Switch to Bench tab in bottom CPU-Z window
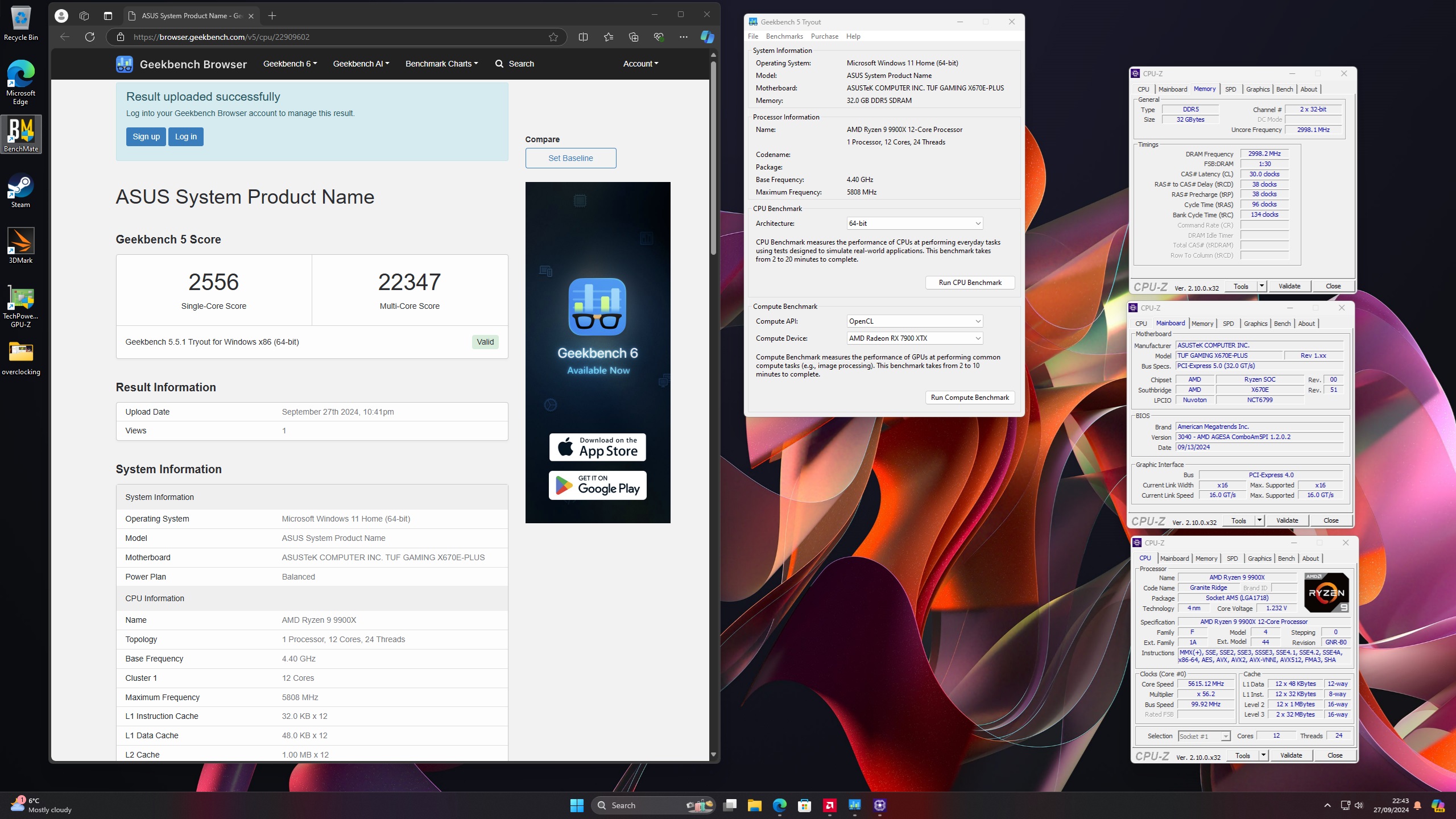The image size is (1456, 819). [1287, 559]
